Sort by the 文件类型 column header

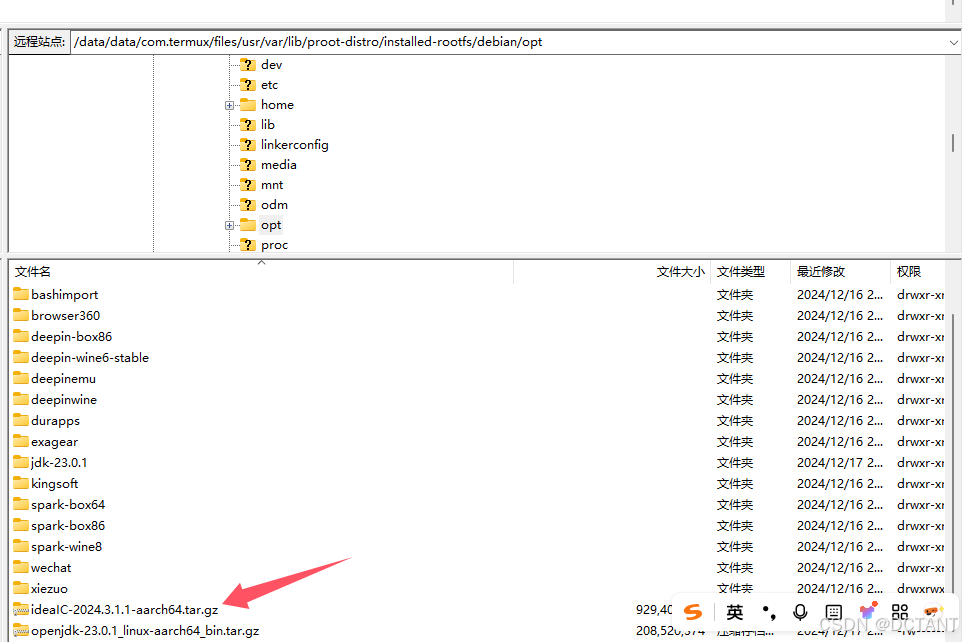coord(750,272)
